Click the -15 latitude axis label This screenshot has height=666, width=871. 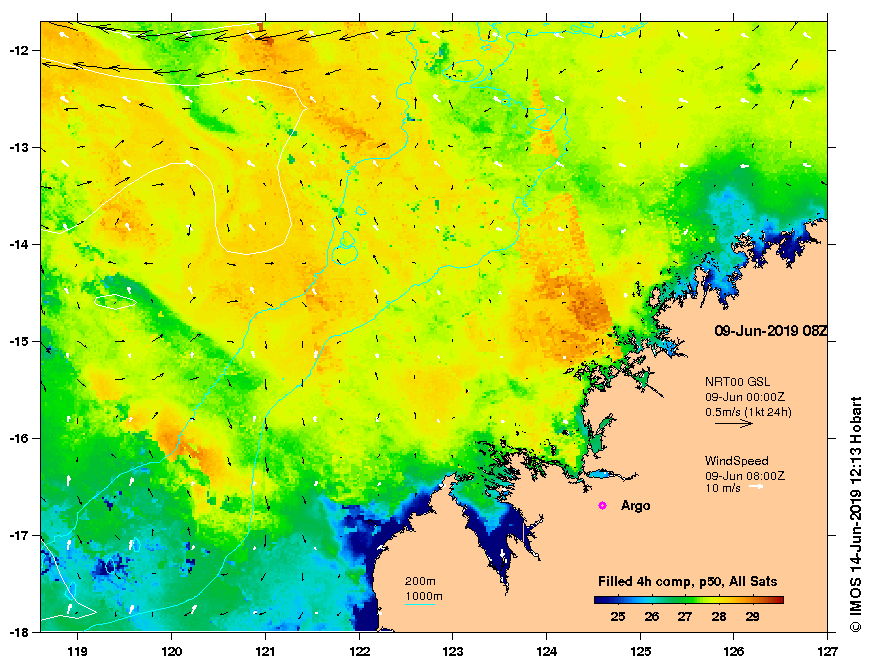click(17, 342)
